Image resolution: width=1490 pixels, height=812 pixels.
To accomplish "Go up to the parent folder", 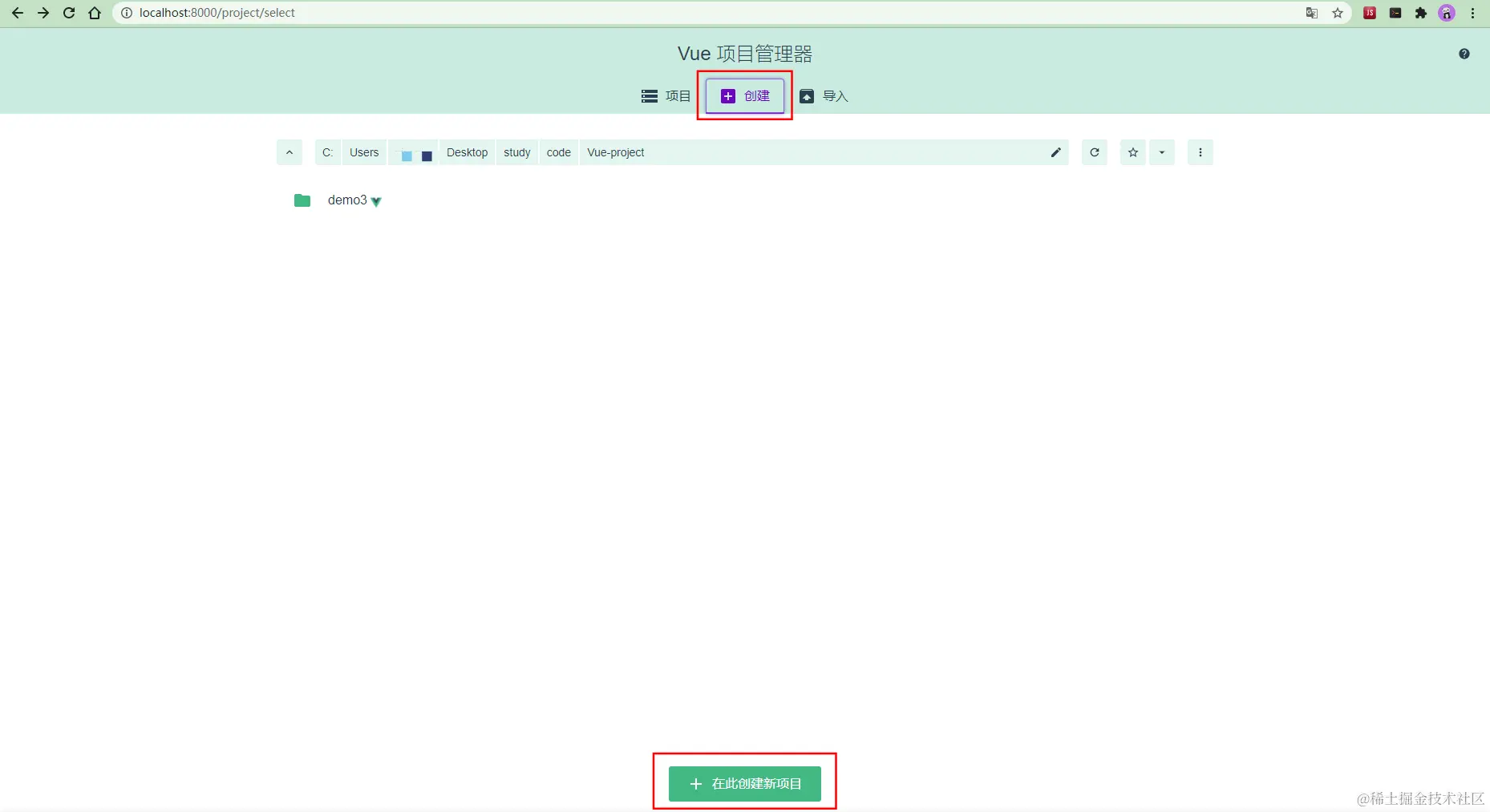I will pyautogui.click(x=289, y=152).
